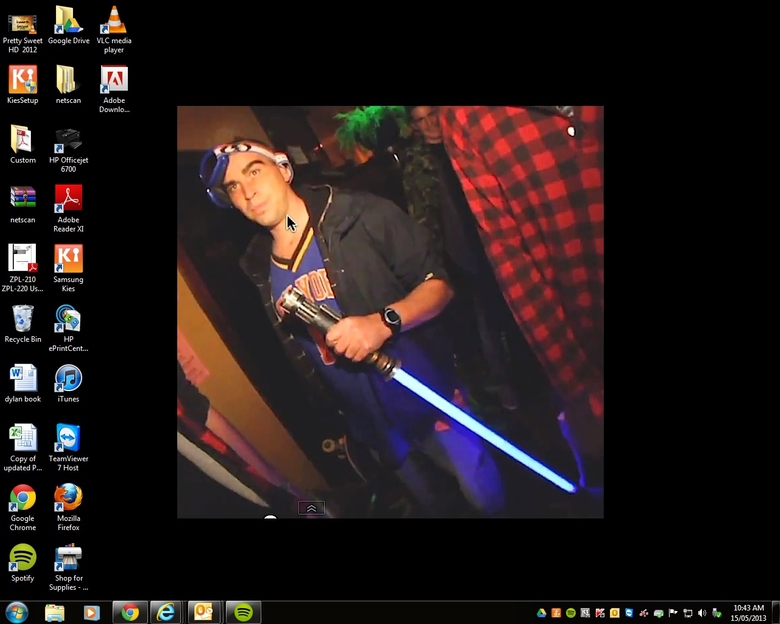
Task: Select the Copy of updated Excel file
Action: tap(22, 447)
